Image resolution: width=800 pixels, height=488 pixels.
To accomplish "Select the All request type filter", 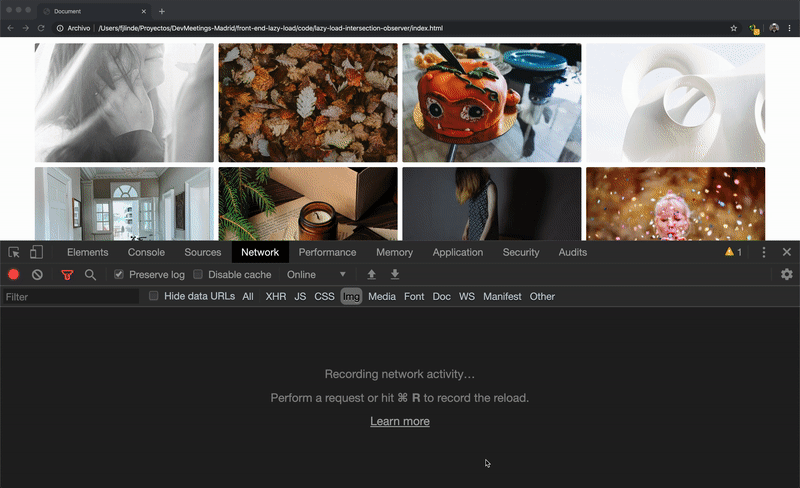I will (x=248, y=297).
